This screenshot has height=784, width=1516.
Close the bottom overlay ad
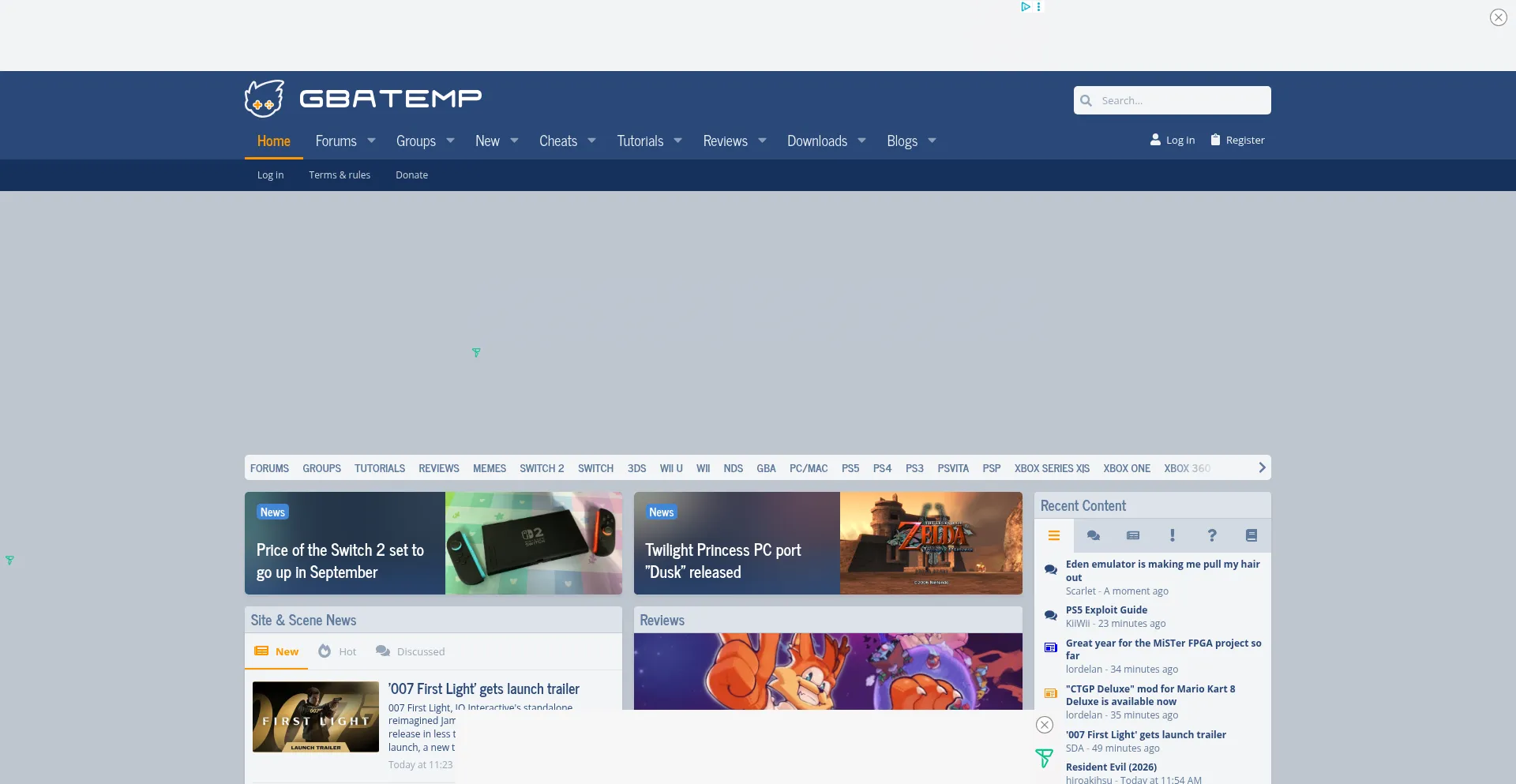[x=1045, y=725]
